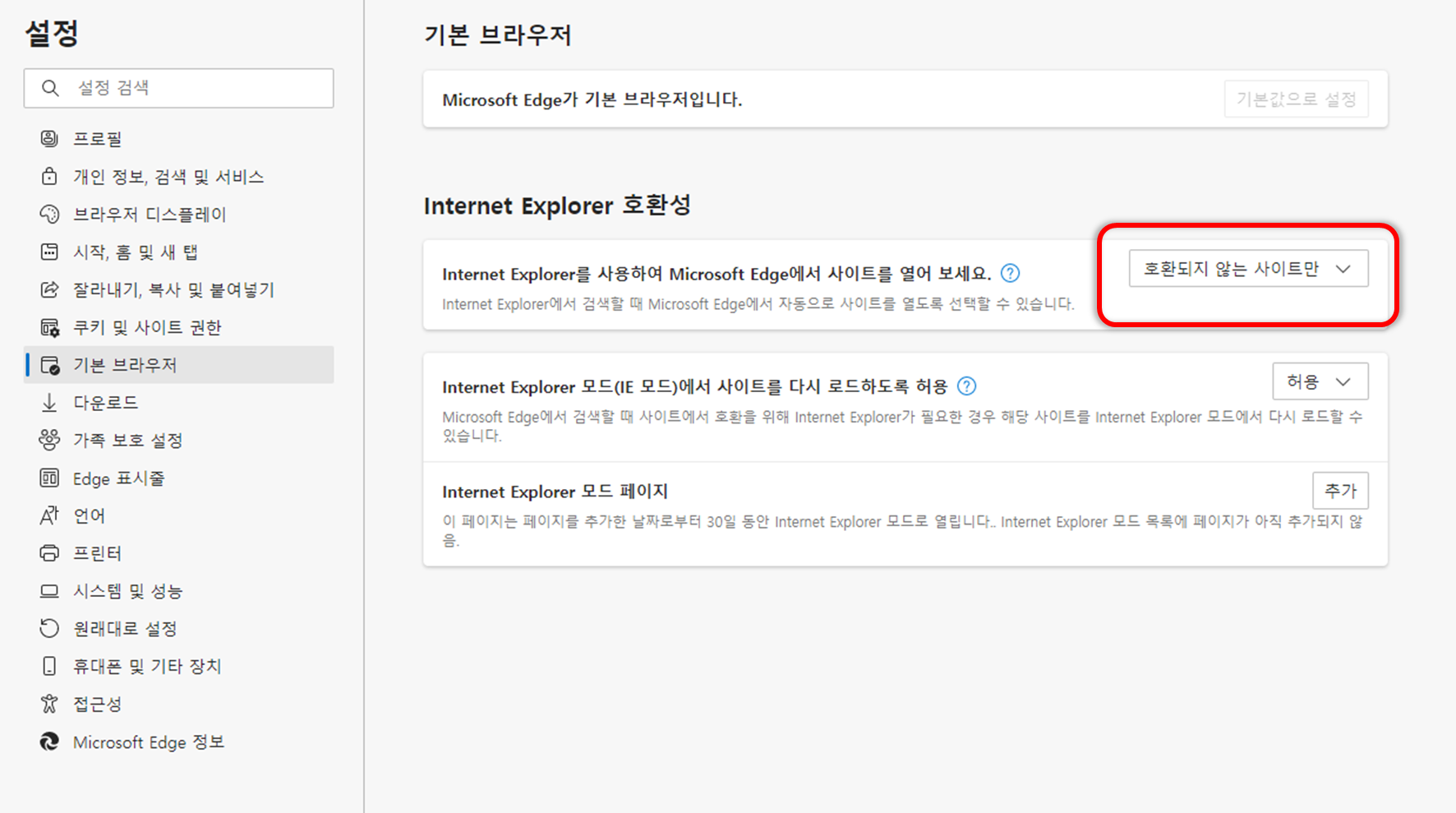Screen dimensions: 1456x813
Task: Click text Microsoft Edge가 기본 브라우저입니다.
Action: tap(592, 99)
